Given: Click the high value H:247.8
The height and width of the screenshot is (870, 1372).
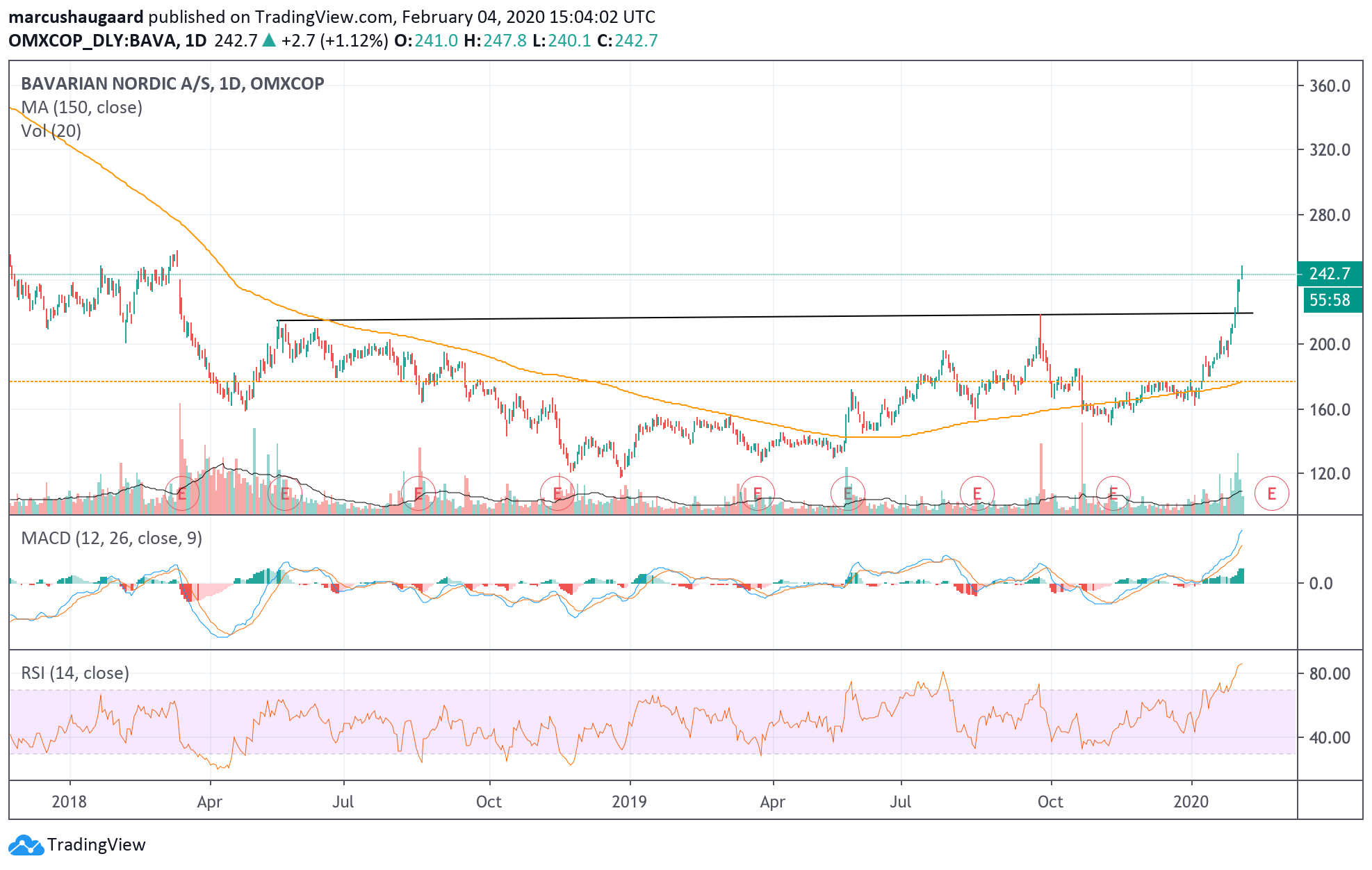Looking at the screenshot, I should point(496,41).
